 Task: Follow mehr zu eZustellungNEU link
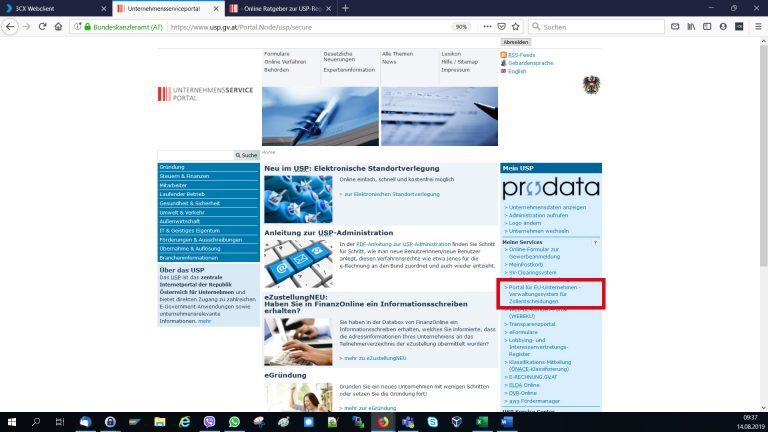373,358
